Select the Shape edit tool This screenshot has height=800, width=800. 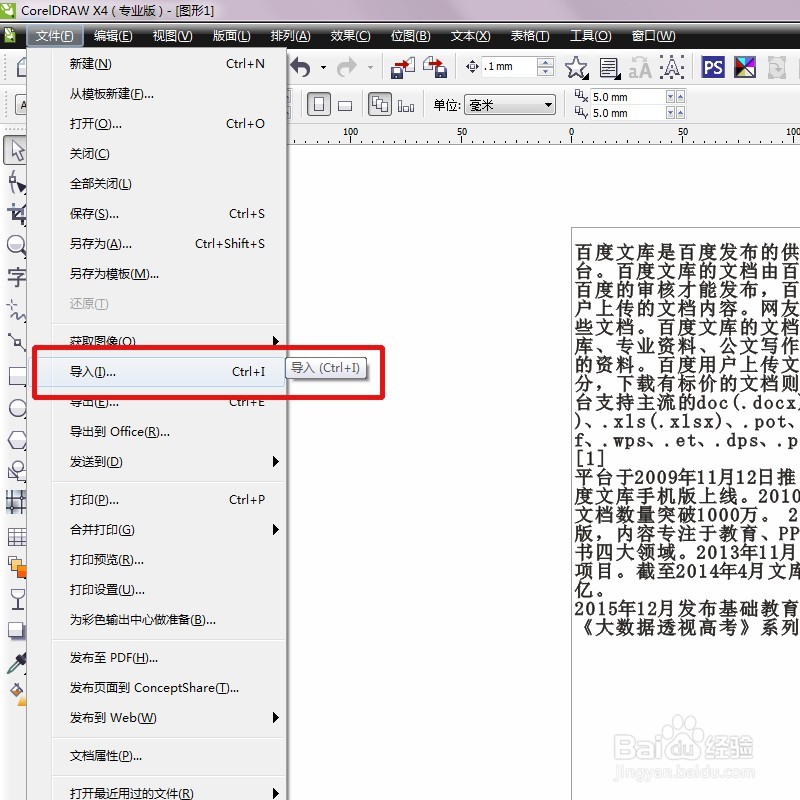tap(15, 182)
